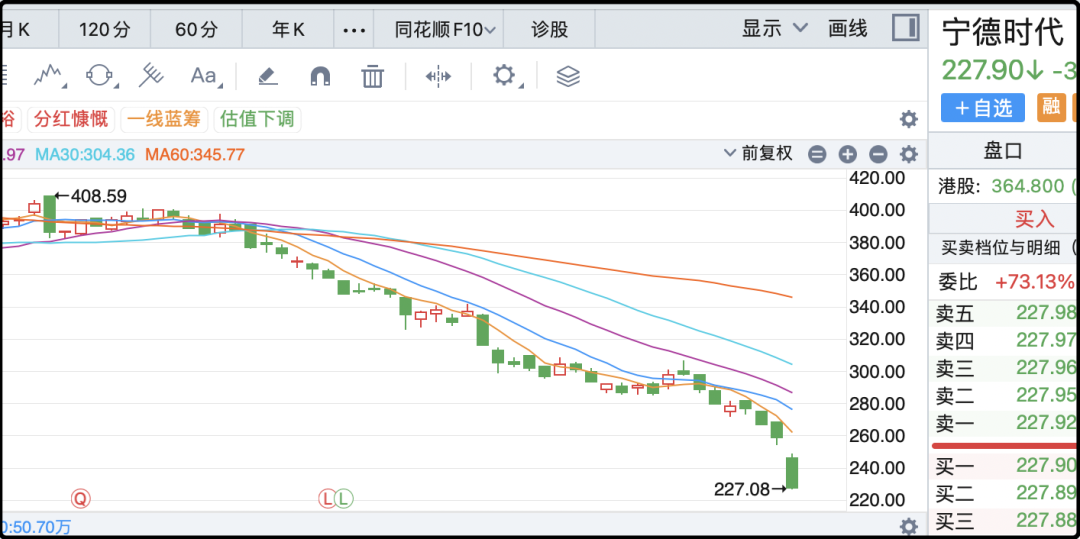The height and width of the screenshot is (539, 1080).
Task: Open the layers icon in toolbar
Action: pos(568,76)
